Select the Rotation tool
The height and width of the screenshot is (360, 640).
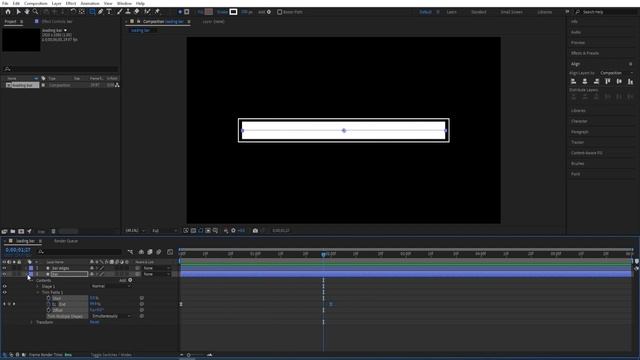point(73,12)
